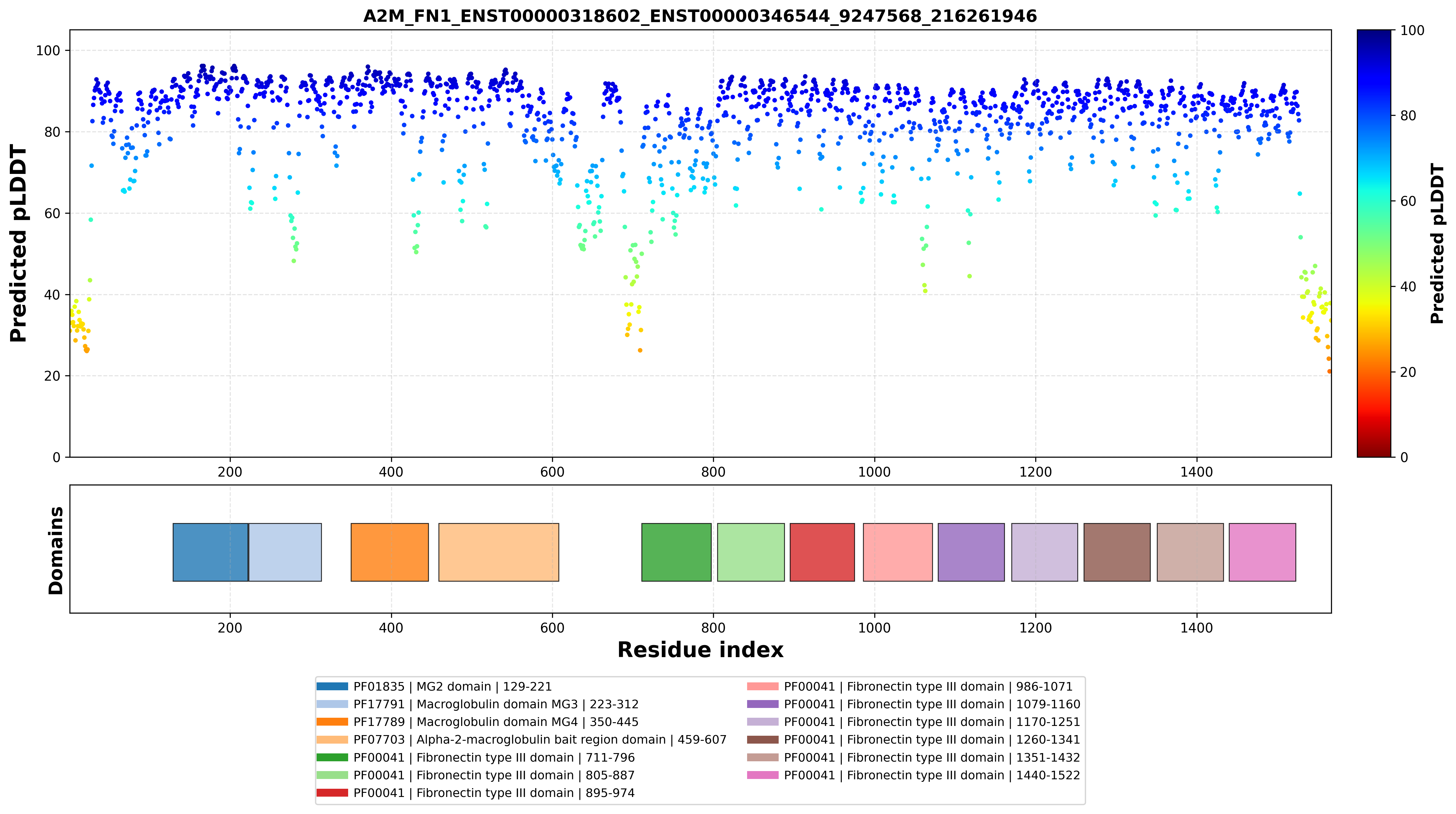Click the Alpha-2-macroglobulin bait region legend swatch
The height and width of the screenshot is (814, 1456).
click(x=332, y=740)
